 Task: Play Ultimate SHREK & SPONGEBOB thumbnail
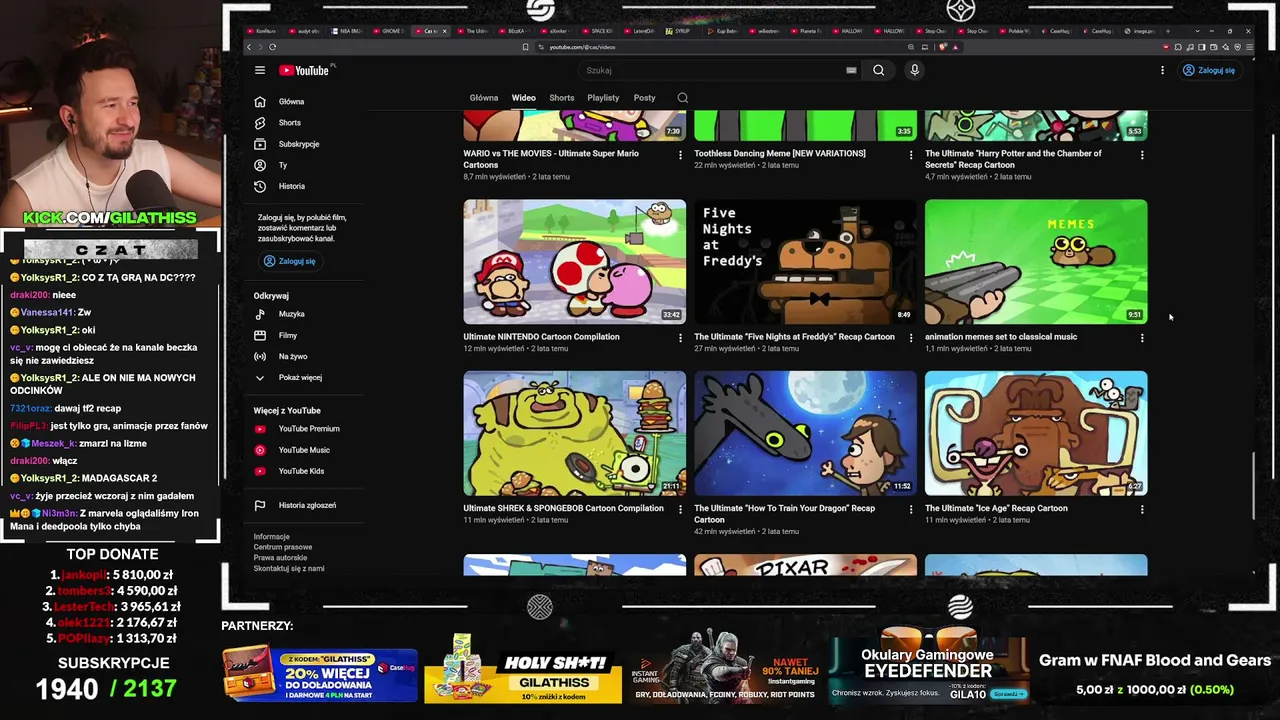pyautogui.click(x=575, y=433)
